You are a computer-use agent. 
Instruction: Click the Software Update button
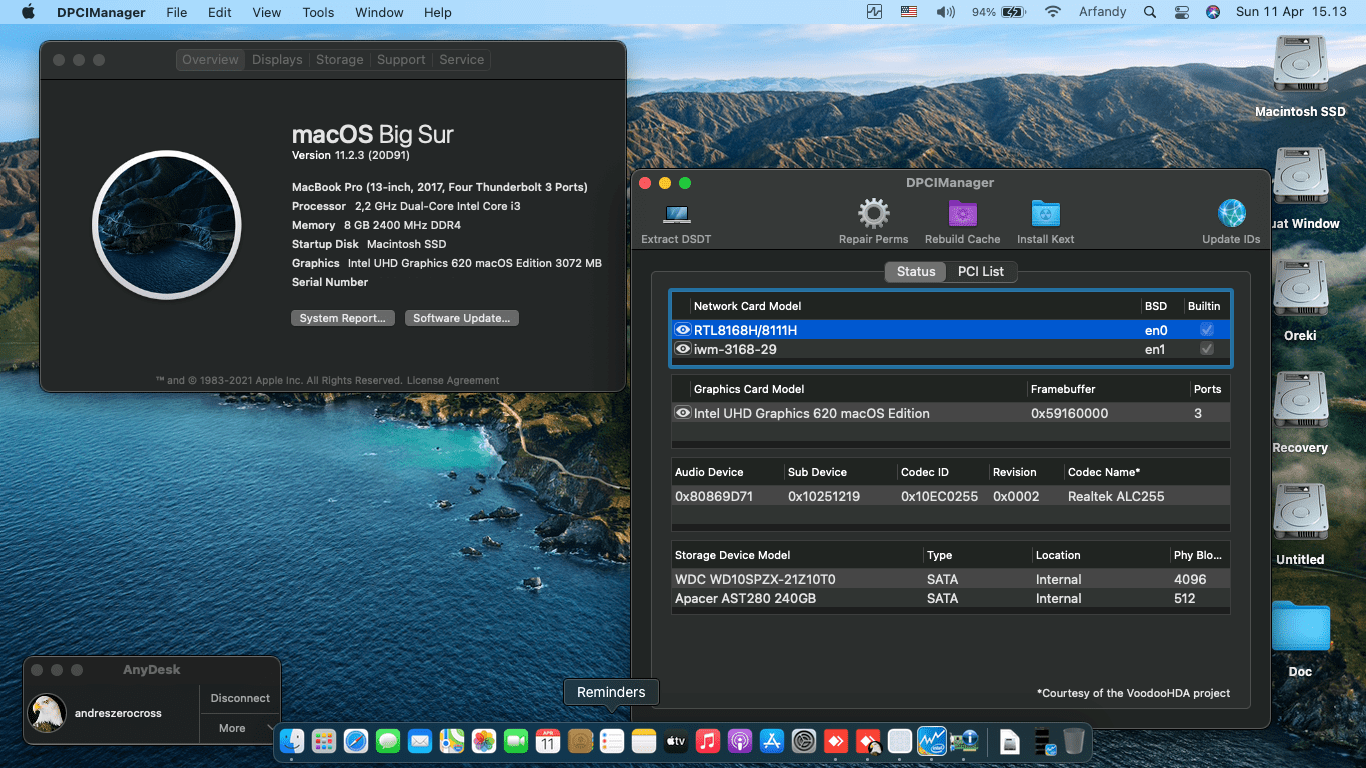click(461, 318)
